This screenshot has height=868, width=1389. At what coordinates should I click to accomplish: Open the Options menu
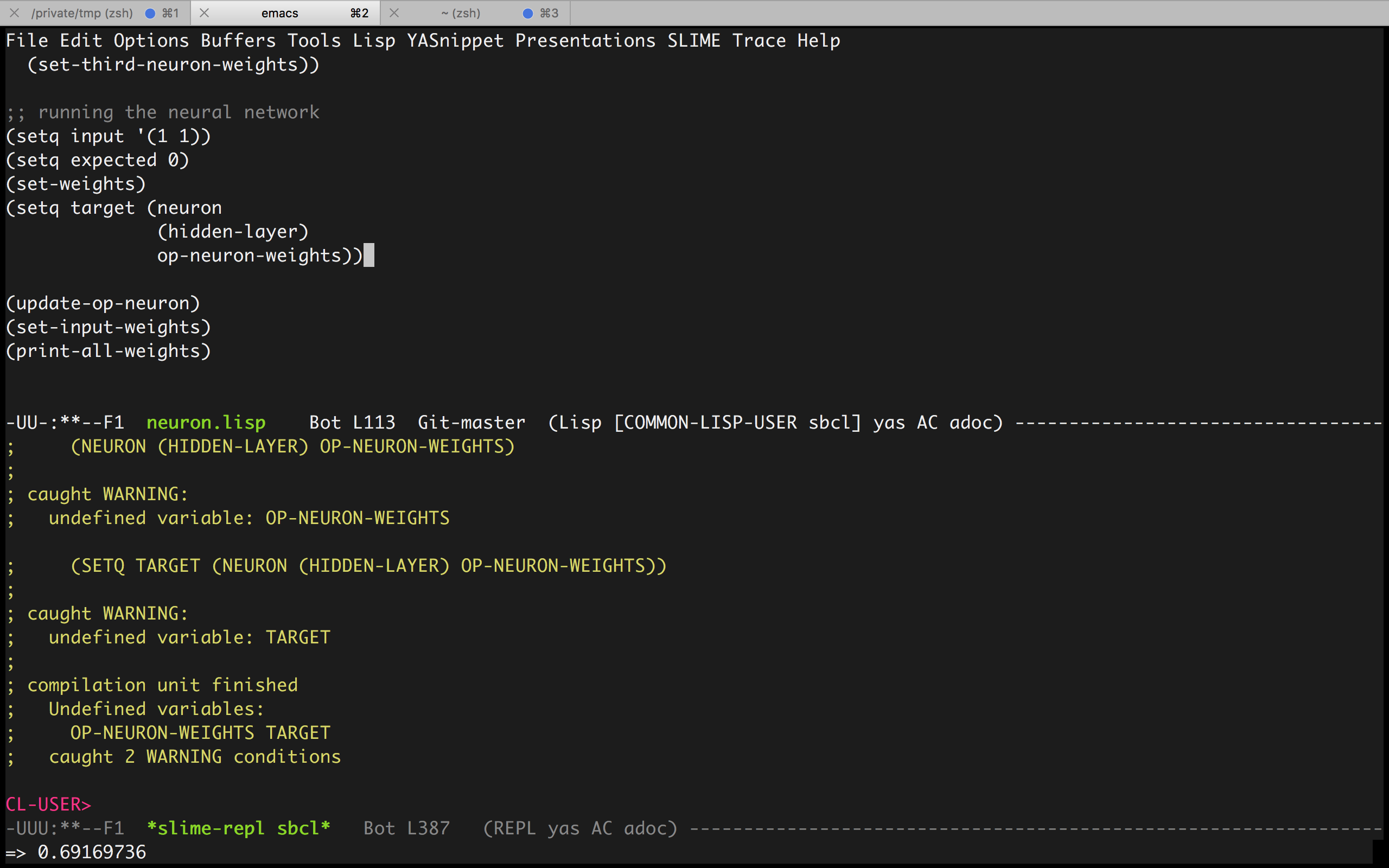pyautogui.click(x=151, y=41)
